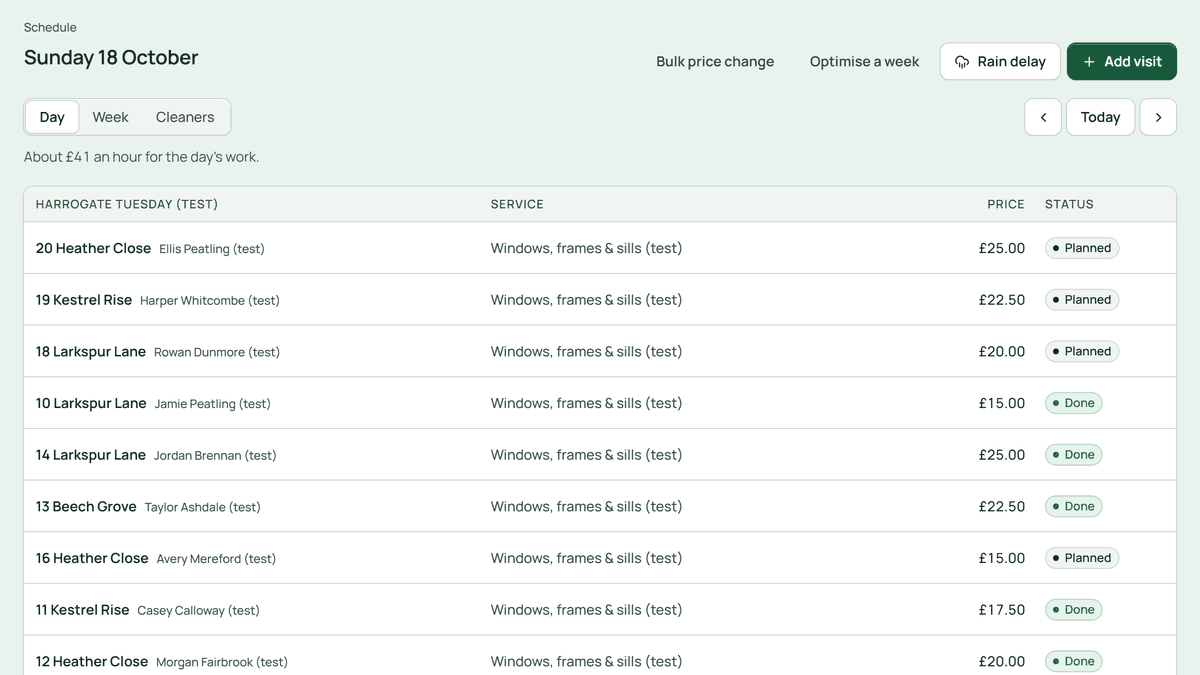Switch to the Cleaners tab

185,117
